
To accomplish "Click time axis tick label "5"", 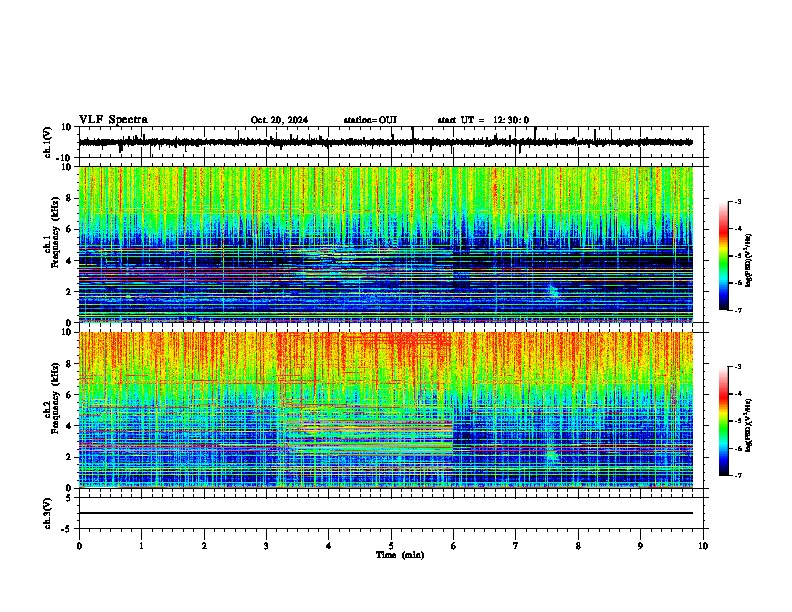I will click(x=391, y=546).
